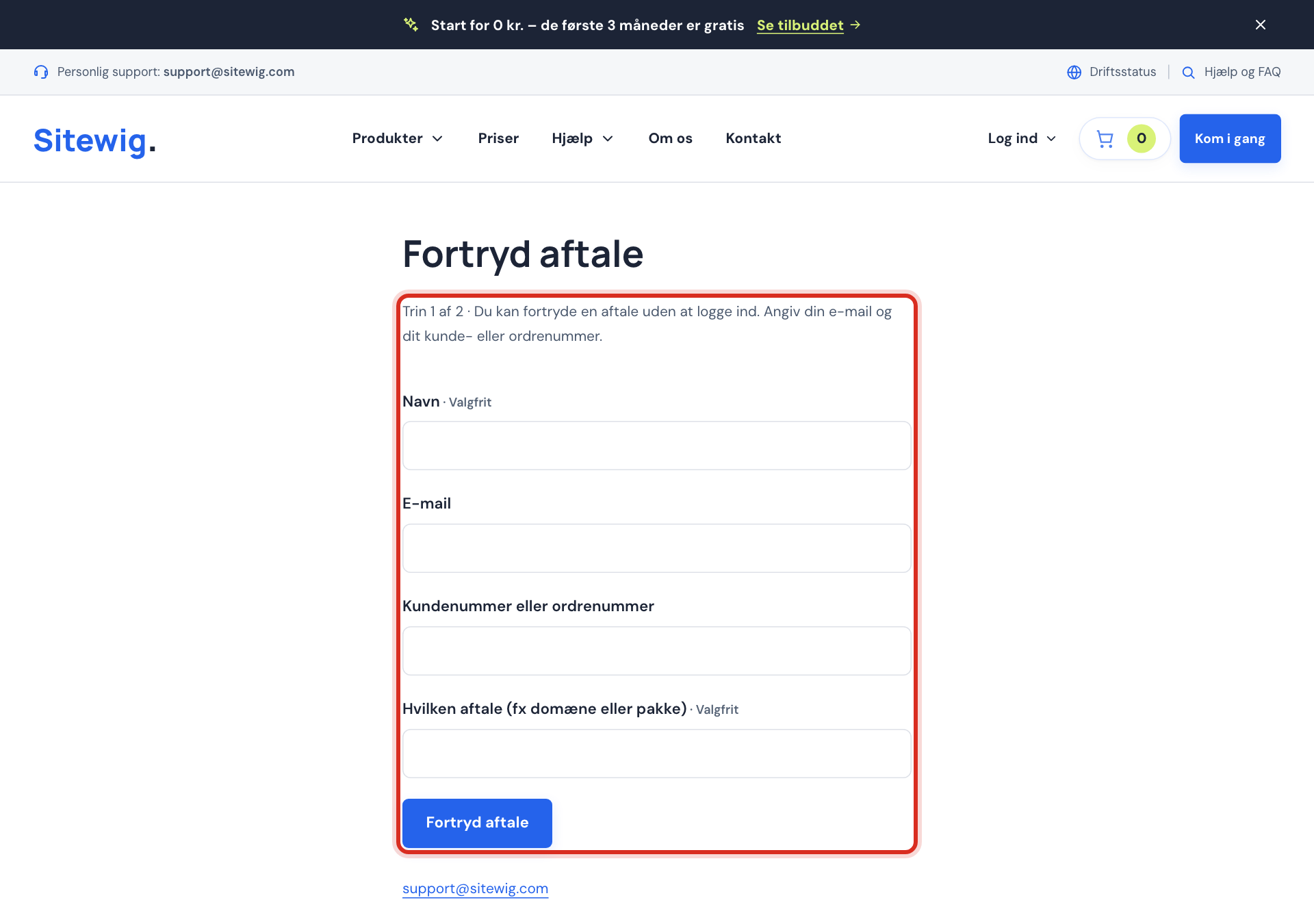Click the arrow after Se tilbuddet
Image resolution: width=1314 pixels, height=924 pixels.
[855, 25]
